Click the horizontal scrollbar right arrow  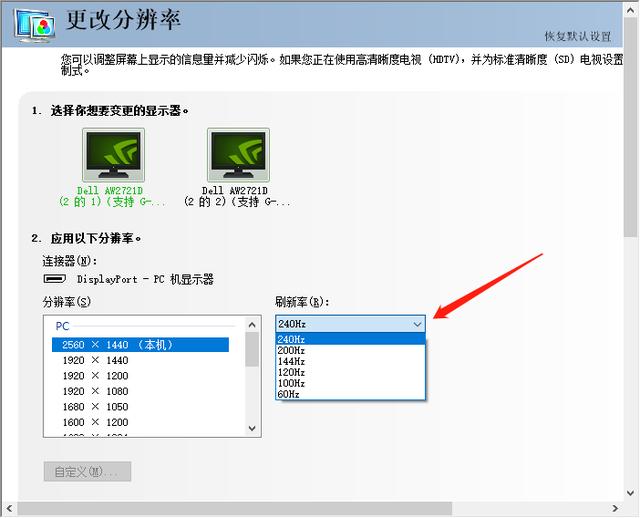[x=615, y=509]
